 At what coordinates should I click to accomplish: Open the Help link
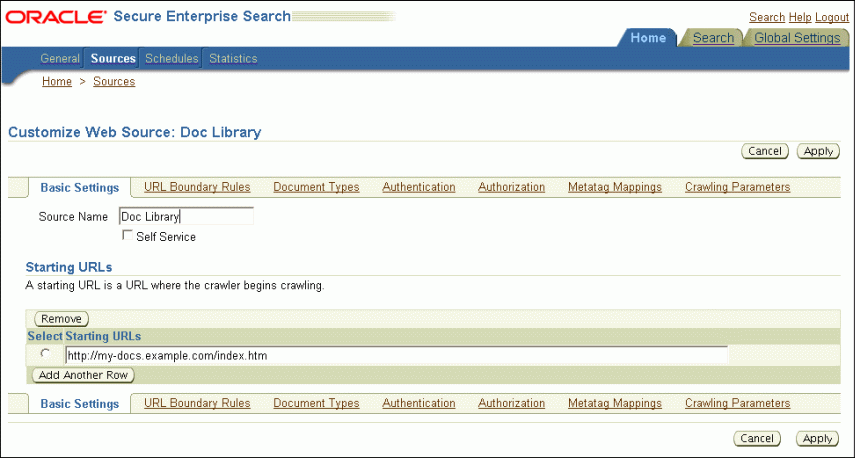tap(800, 17)
